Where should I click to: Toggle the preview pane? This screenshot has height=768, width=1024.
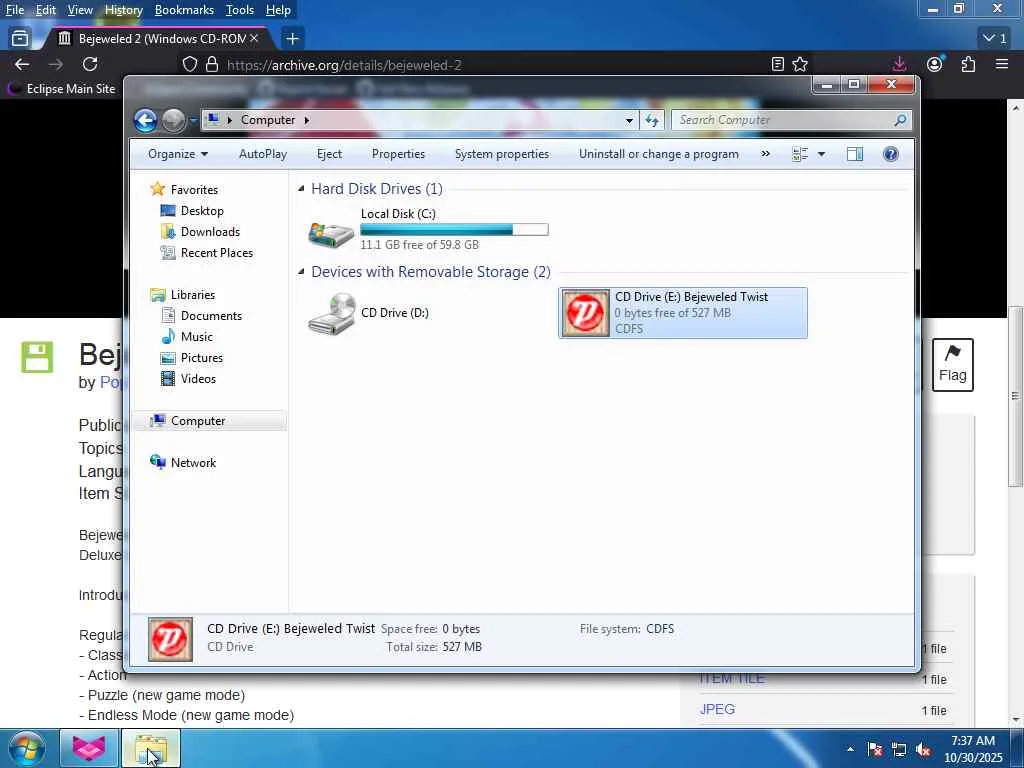click(855, 154)
